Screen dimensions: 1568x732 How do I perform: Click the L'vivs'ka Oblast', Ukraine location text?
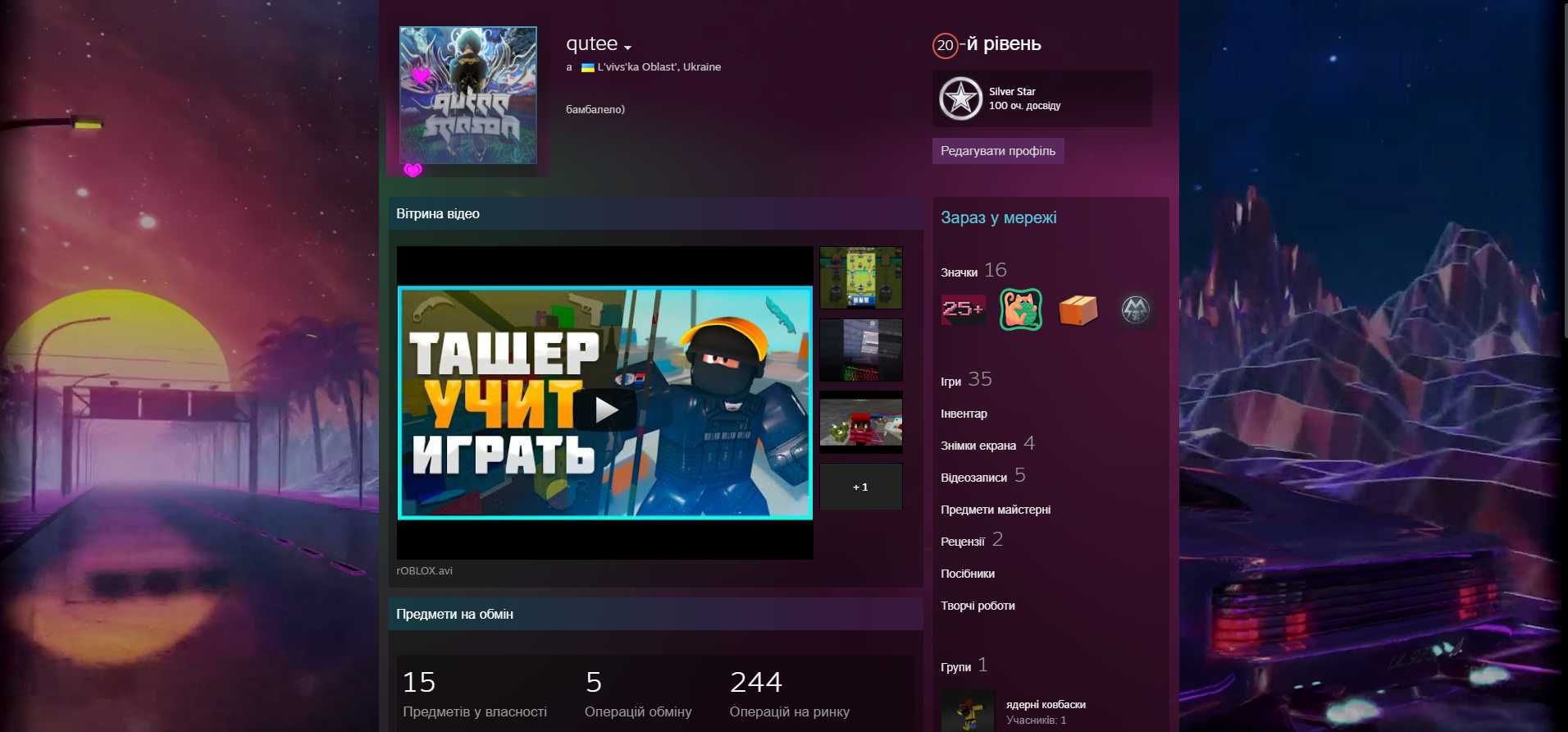pos(659,67)
